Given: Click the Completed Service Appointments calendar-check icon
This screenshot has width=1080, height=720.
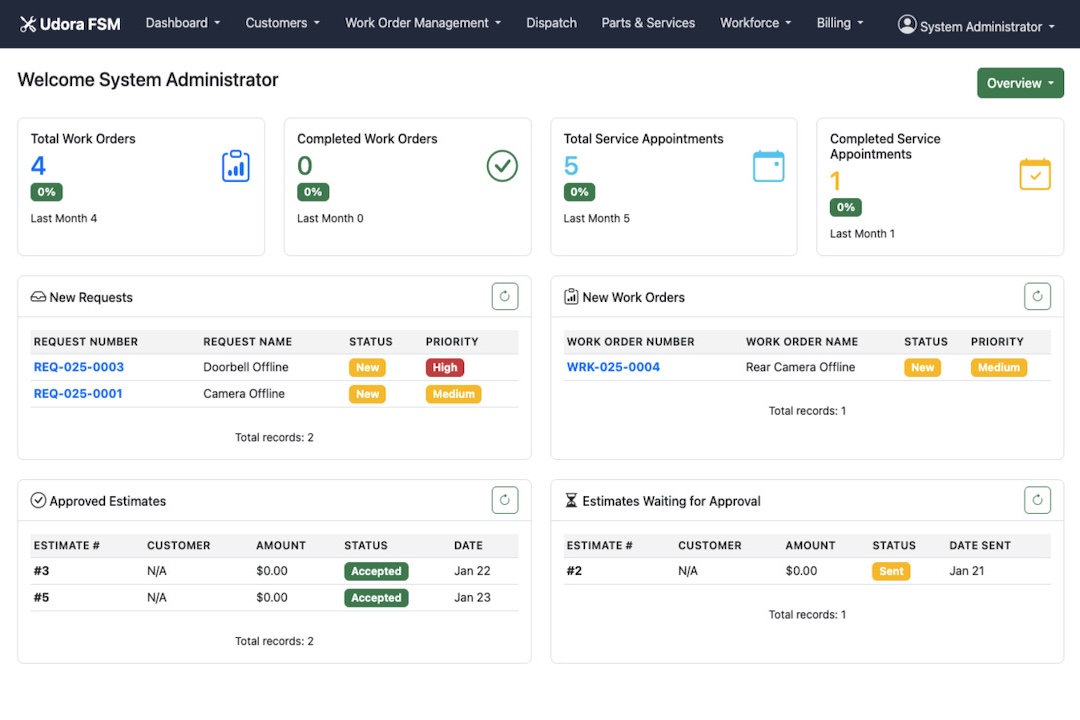Looking at the screenshot, I should tap(1035, 174).
